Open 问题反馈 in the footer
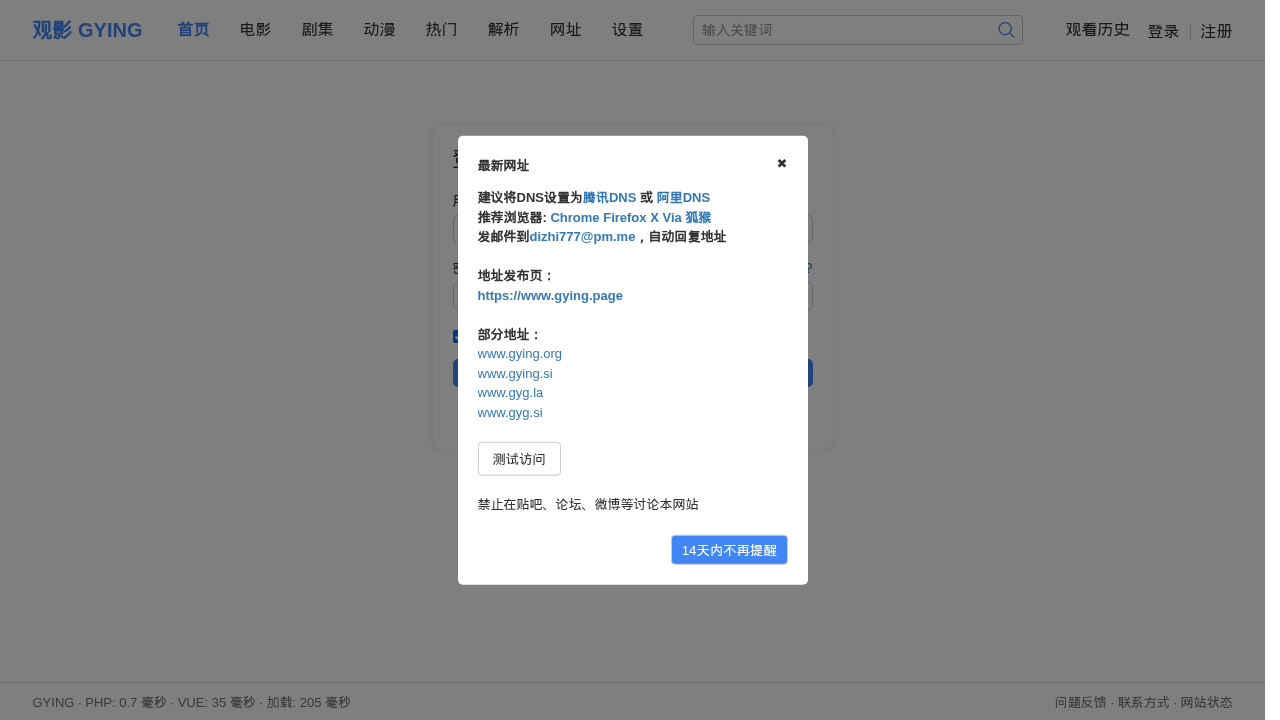 pyautogui.click(x=1080, y=702)
